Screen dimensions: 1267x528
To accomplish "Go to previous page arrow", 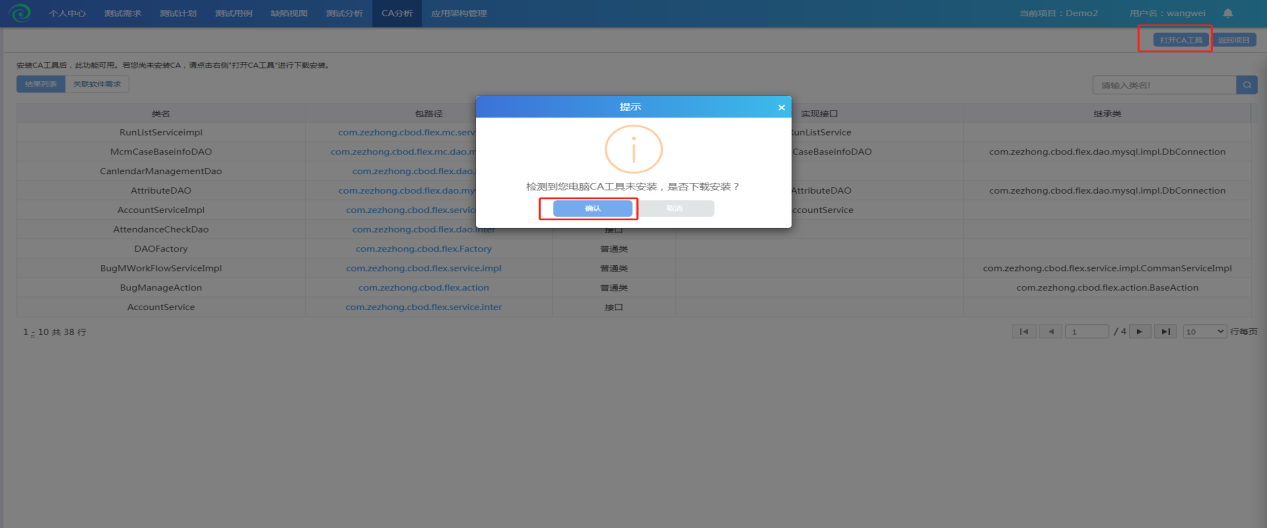I will (x=1049, y=331).
